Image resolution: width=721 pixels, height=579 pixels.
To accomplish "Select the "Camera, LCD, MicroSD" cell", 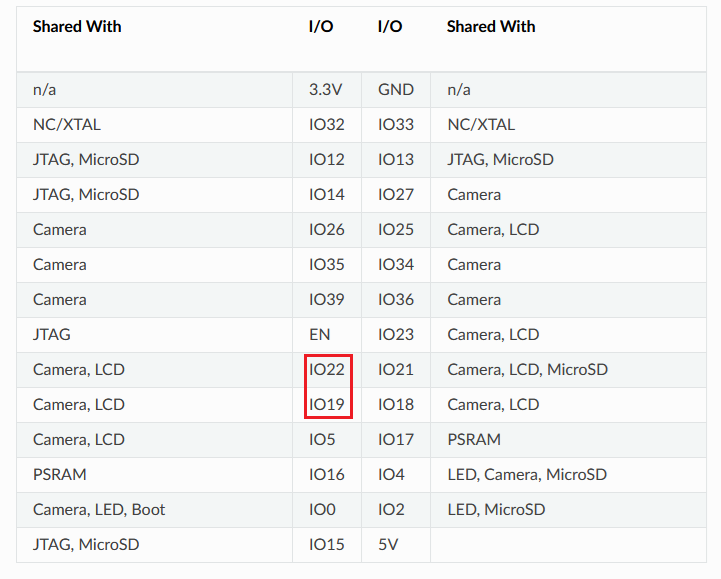I will (x=527, y=370).
